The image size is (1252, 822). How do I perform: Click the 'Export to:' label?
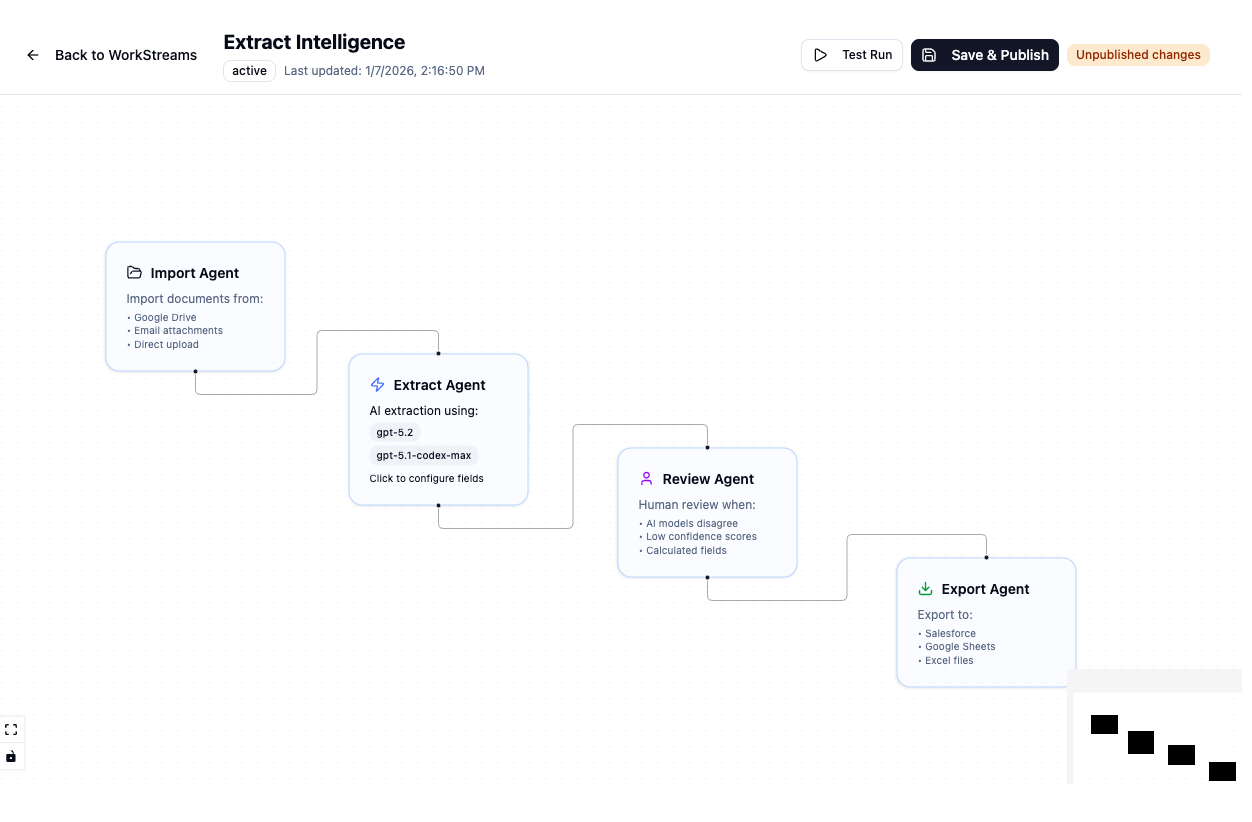[945, 614]
